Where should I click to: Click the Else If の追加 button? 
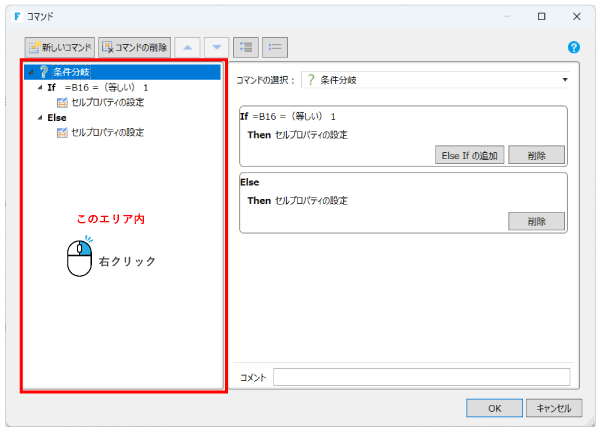point(468,155)
